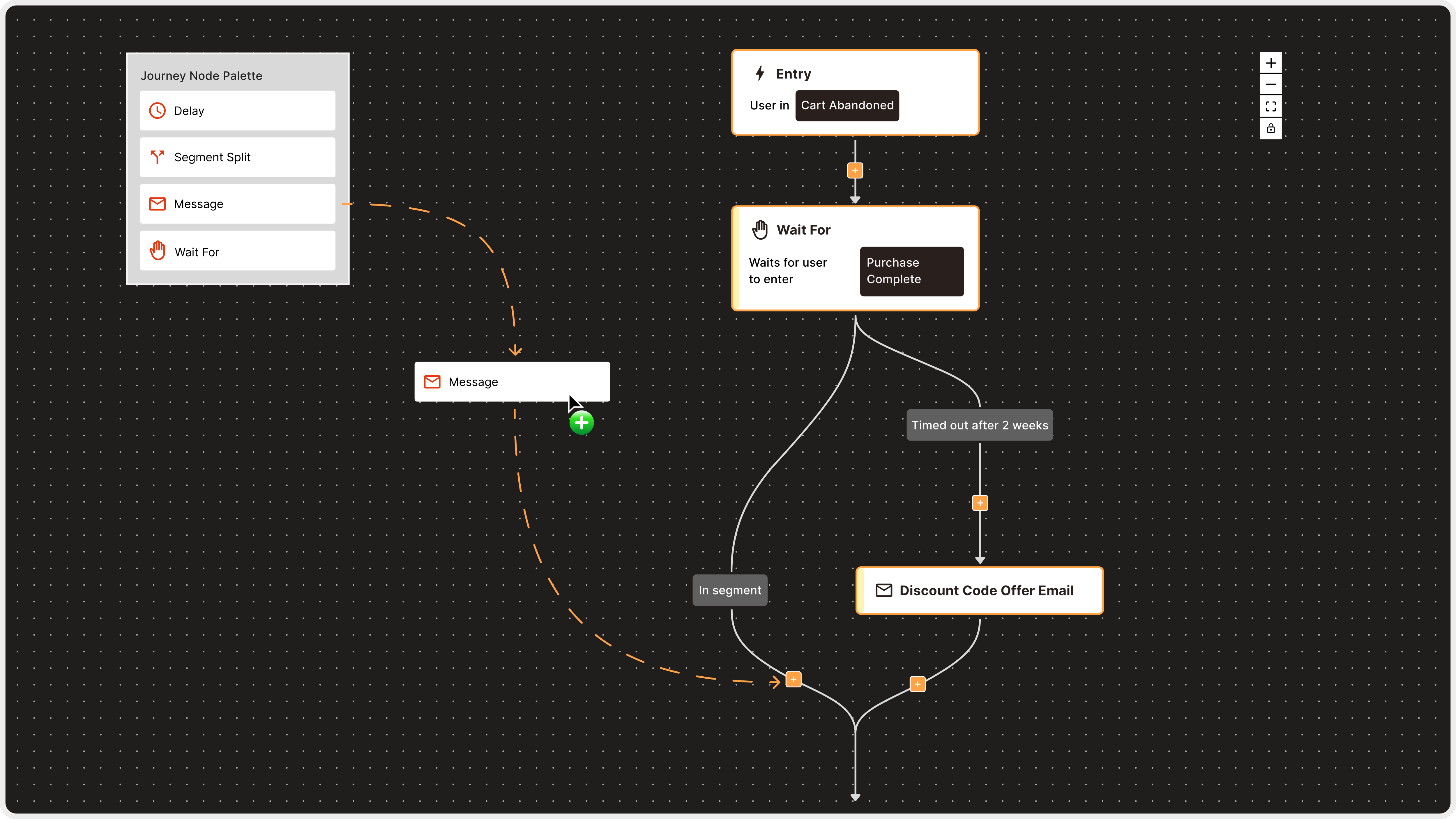Screen dimensions: 1456x819
Task: Click the fit view expand icon
Action: 1271,107
